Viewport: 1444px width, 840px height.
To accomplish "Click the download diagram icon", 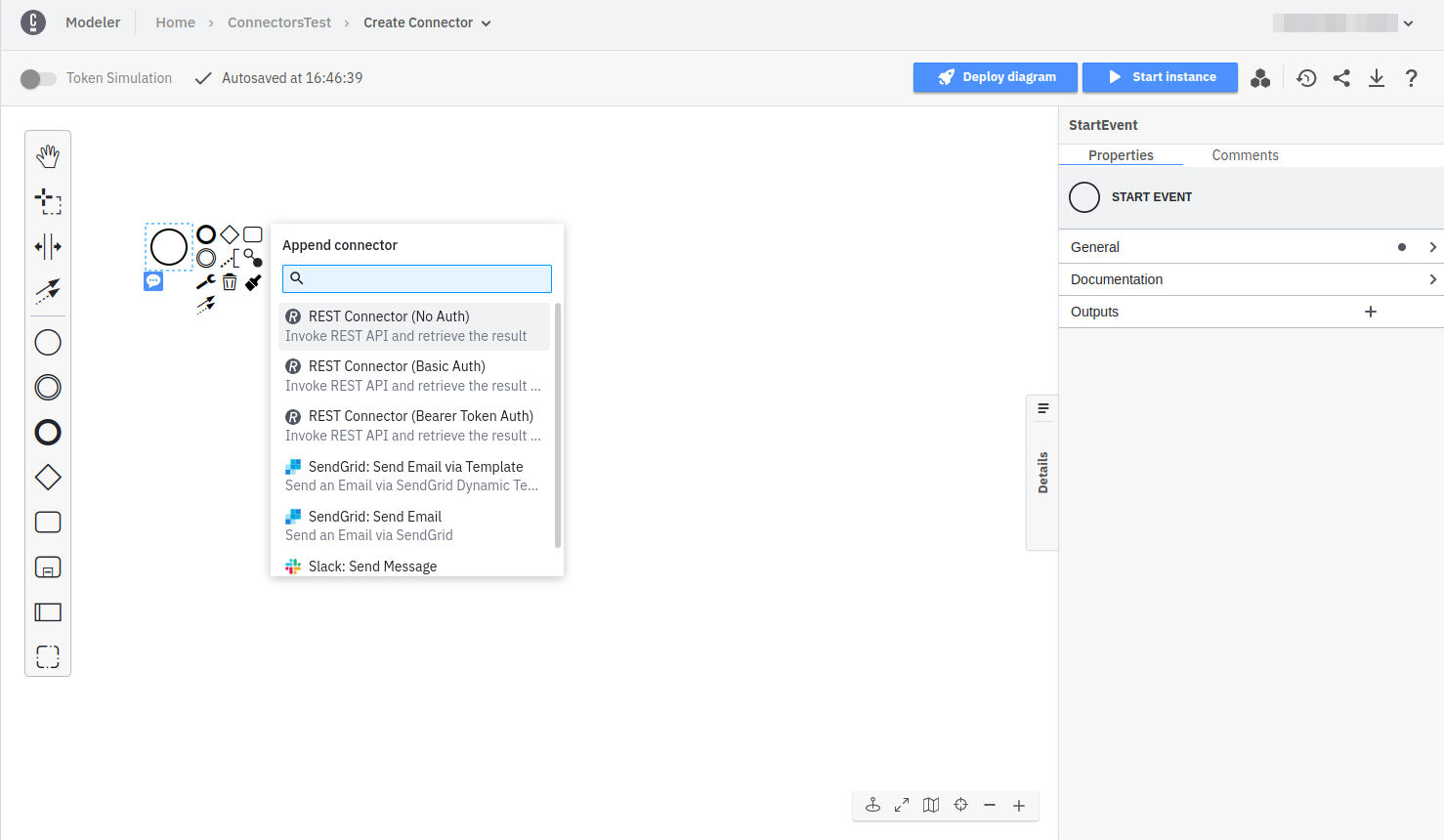I will point(1376,78).
